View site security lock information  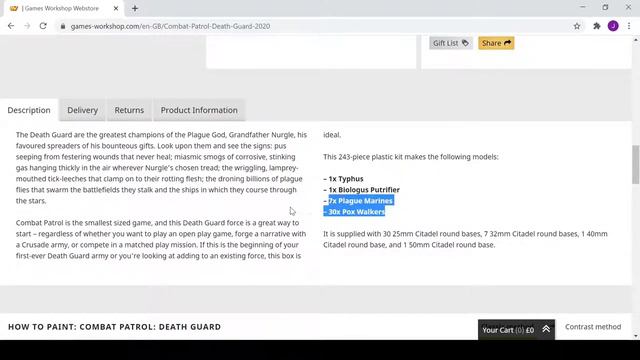[62, 26]
